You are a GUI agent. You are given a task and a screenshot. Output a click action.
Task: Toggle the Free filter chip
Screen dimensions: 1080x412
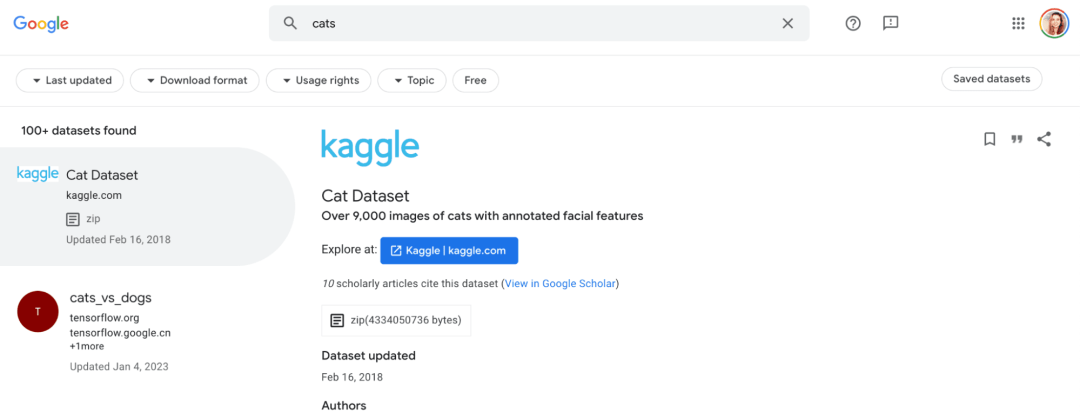point(476,81)
